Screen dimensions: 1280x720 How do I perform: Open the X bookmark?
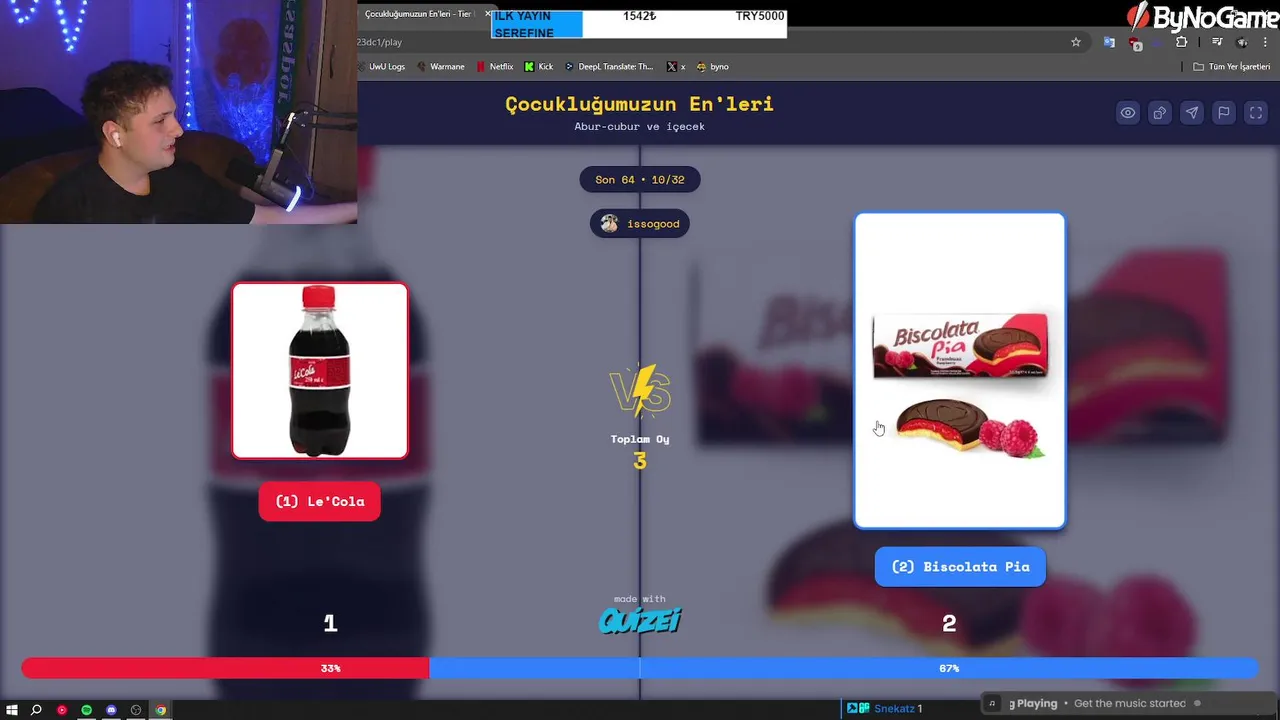point(676,67)
